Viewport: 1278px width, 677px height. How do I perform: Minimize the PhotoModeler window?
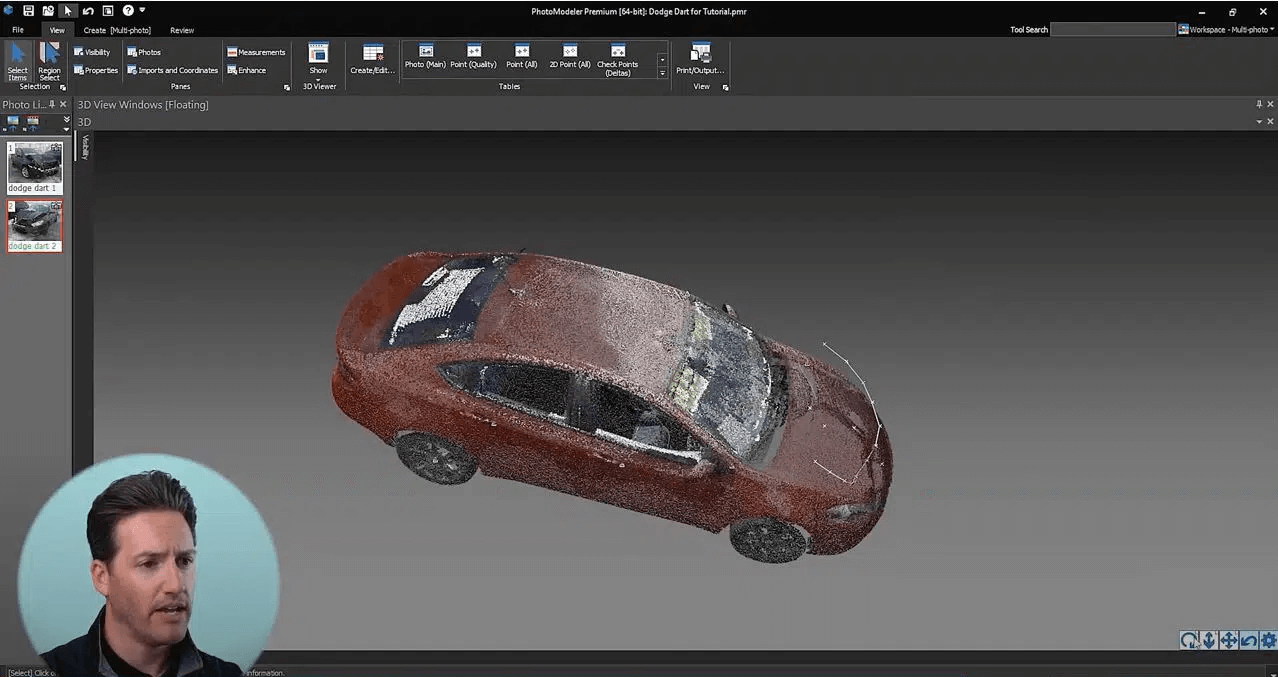coord(1201,11)
